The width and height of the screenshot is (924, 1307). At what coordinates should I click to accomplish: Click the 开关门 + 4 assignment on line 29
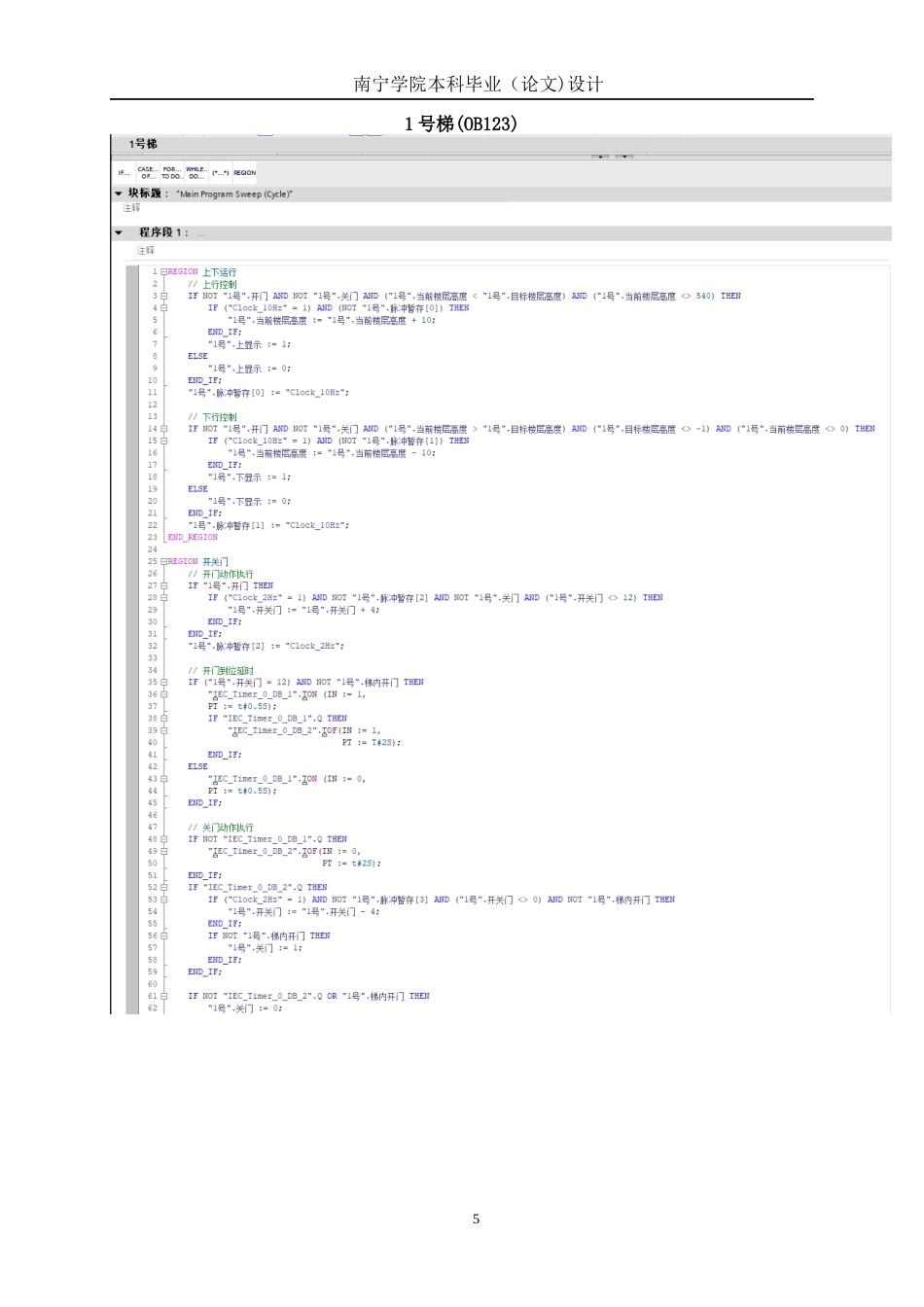coord(303,610)
